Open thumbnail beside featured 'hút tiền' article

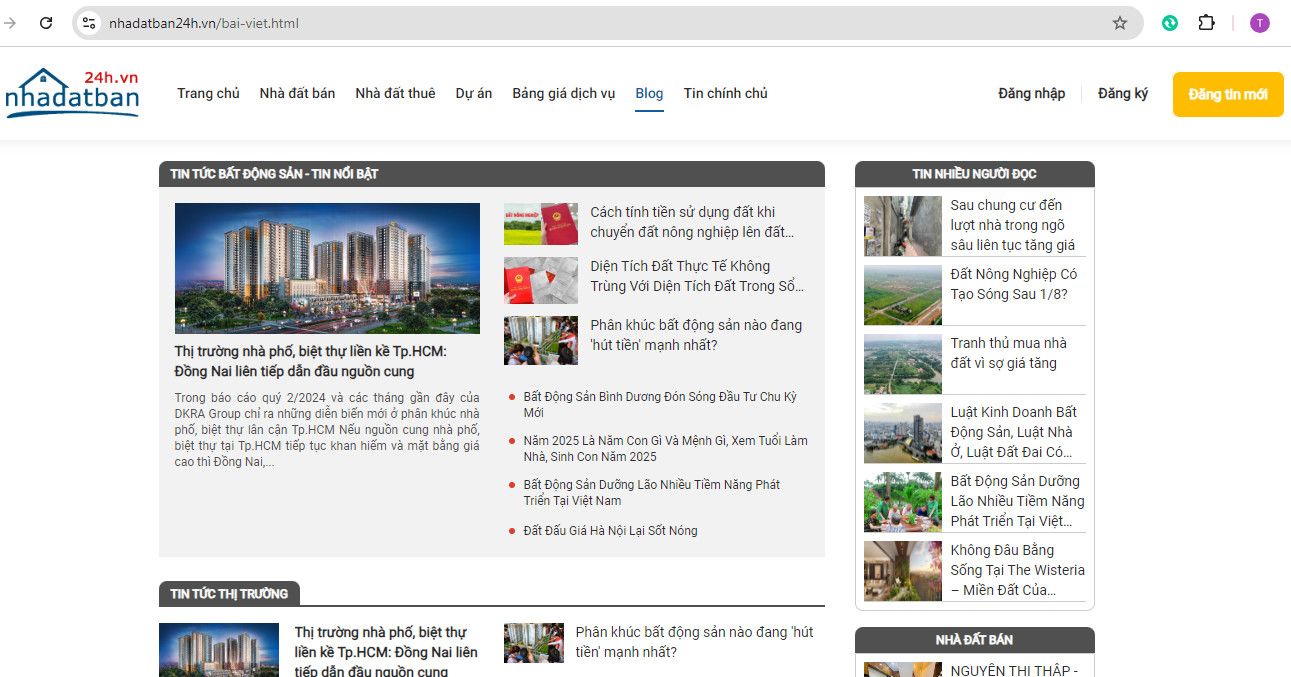pos(541,341)
